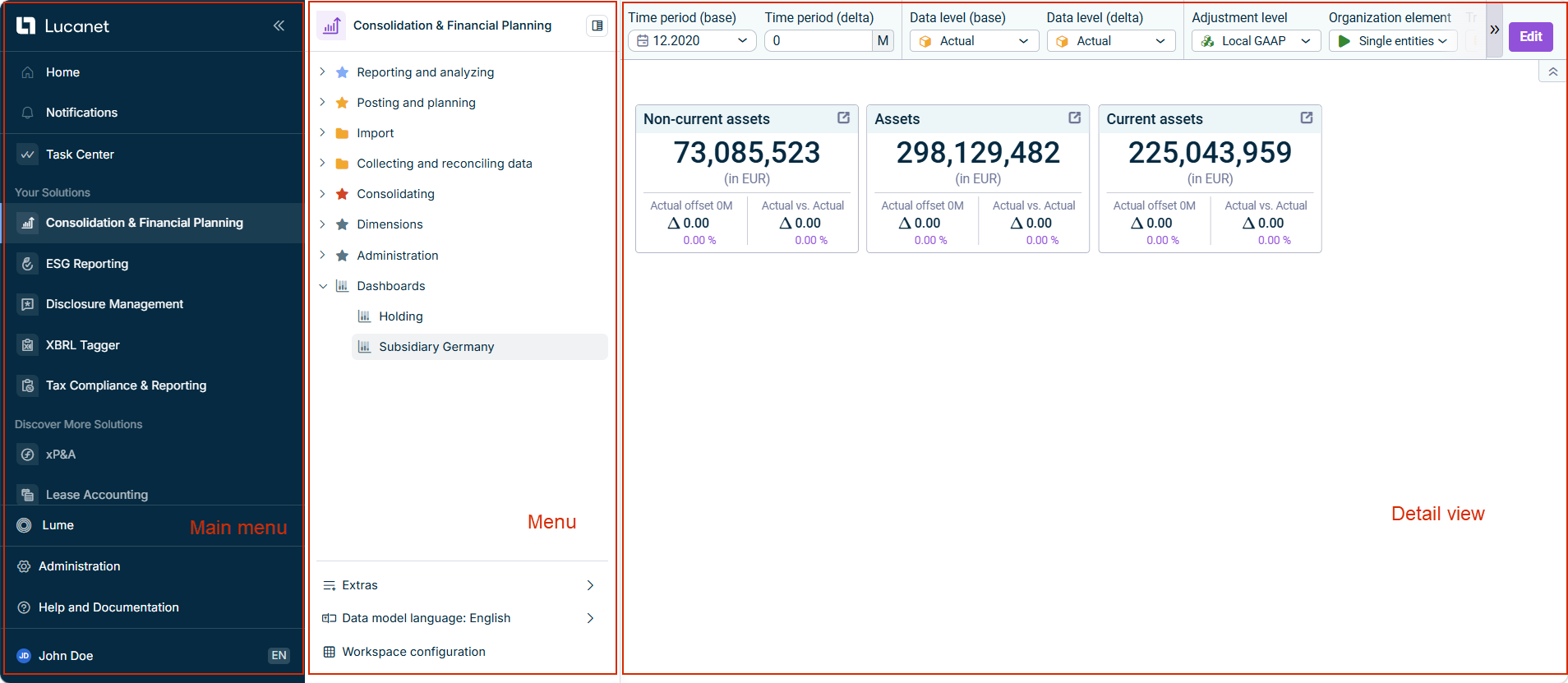The image size is (1568, 683).
Task: Click the Disclosure Management icon
Action: click(28, 304)
